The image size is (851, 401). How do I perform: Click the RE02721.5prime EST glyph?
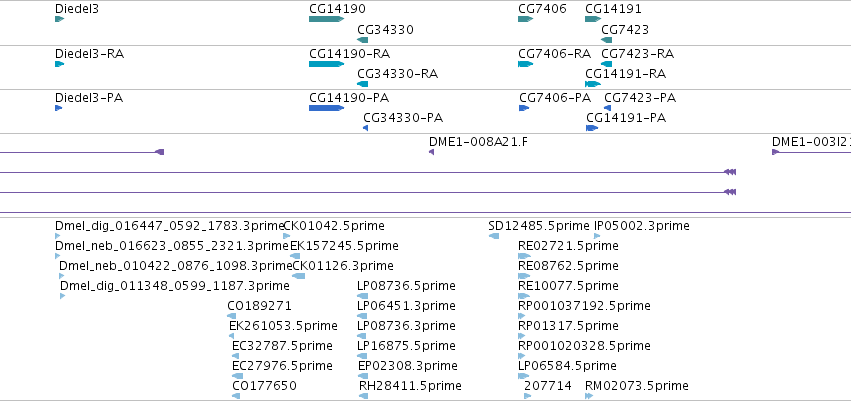click(x=524, y=256)
